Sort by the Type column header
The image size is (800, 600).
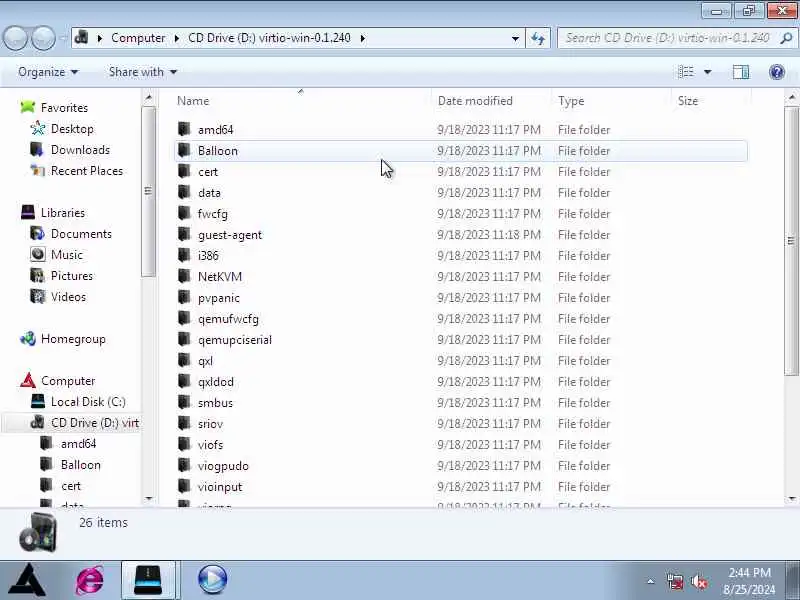click(571, 101)
